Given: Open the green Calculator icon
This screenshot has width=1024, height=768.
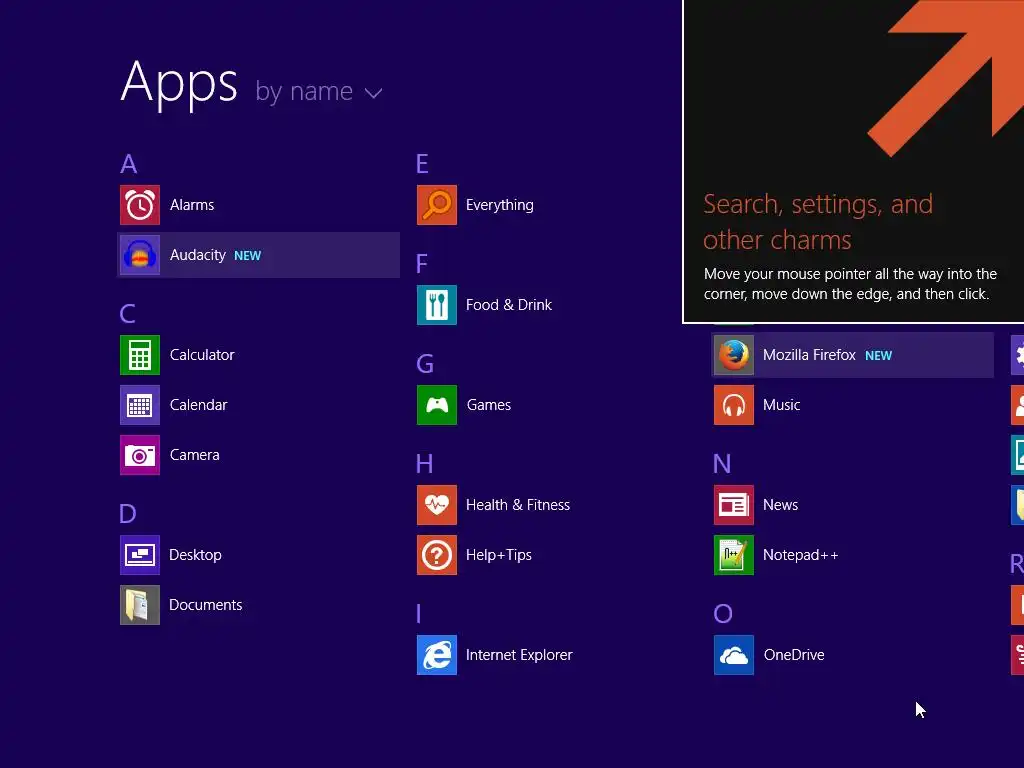Looking at the screenshot, I should [140, 355].
